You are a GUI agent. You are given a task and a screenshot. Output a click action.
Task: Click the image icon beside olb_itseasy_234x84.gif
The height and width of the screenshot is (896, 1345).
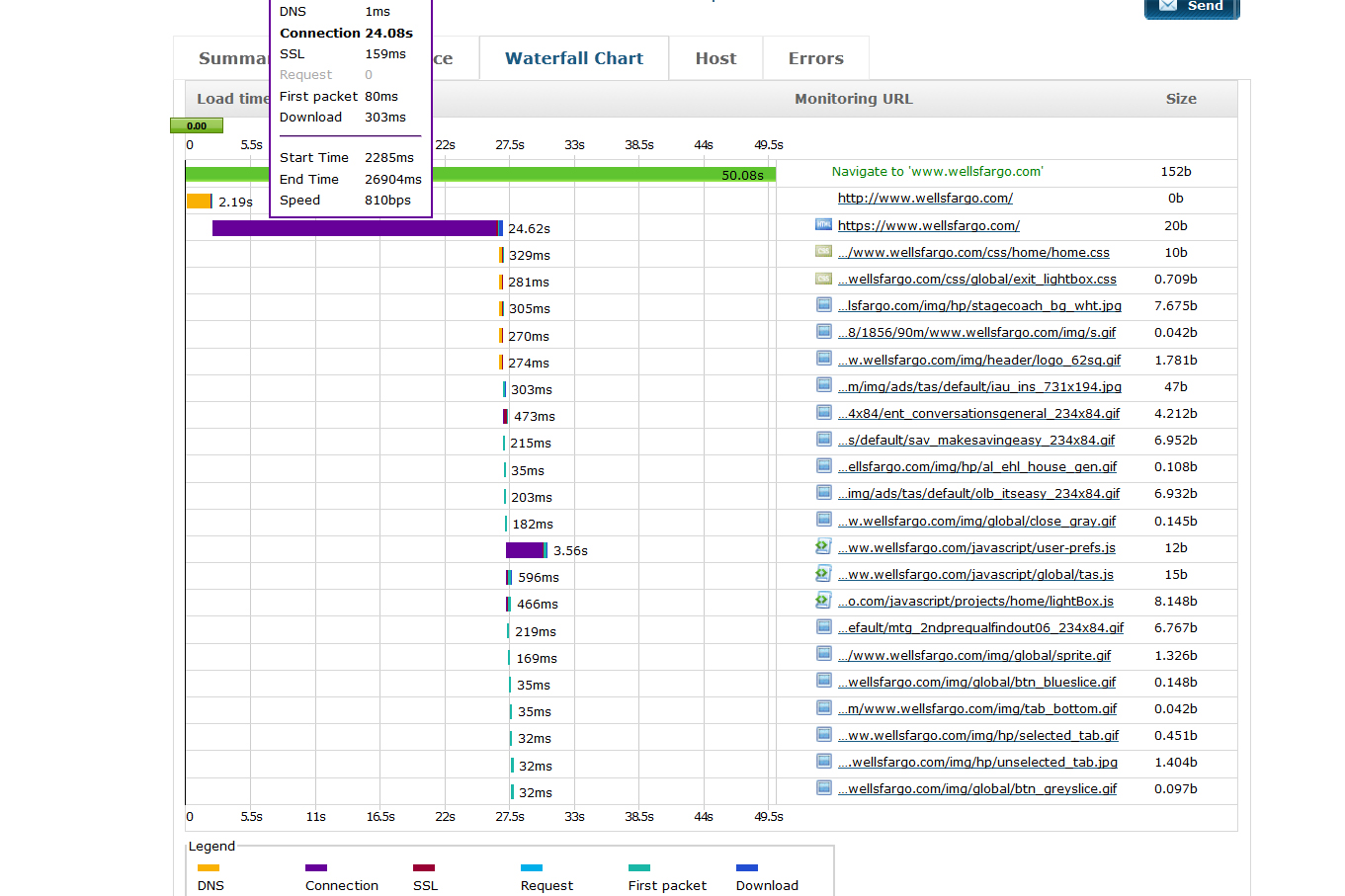[x=823, y=492]
